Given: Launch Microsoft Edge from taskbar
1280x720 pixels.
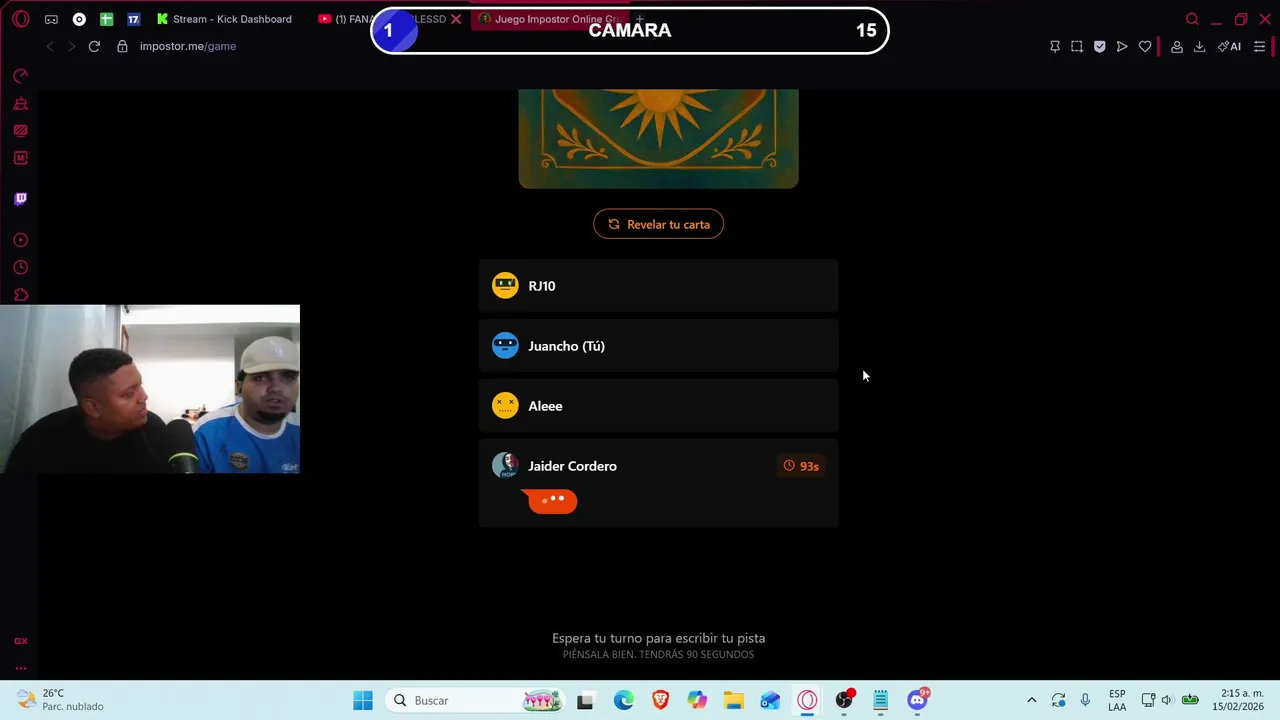Looking at the screenshot, I should pyautogui.click(x=623, y=700).
